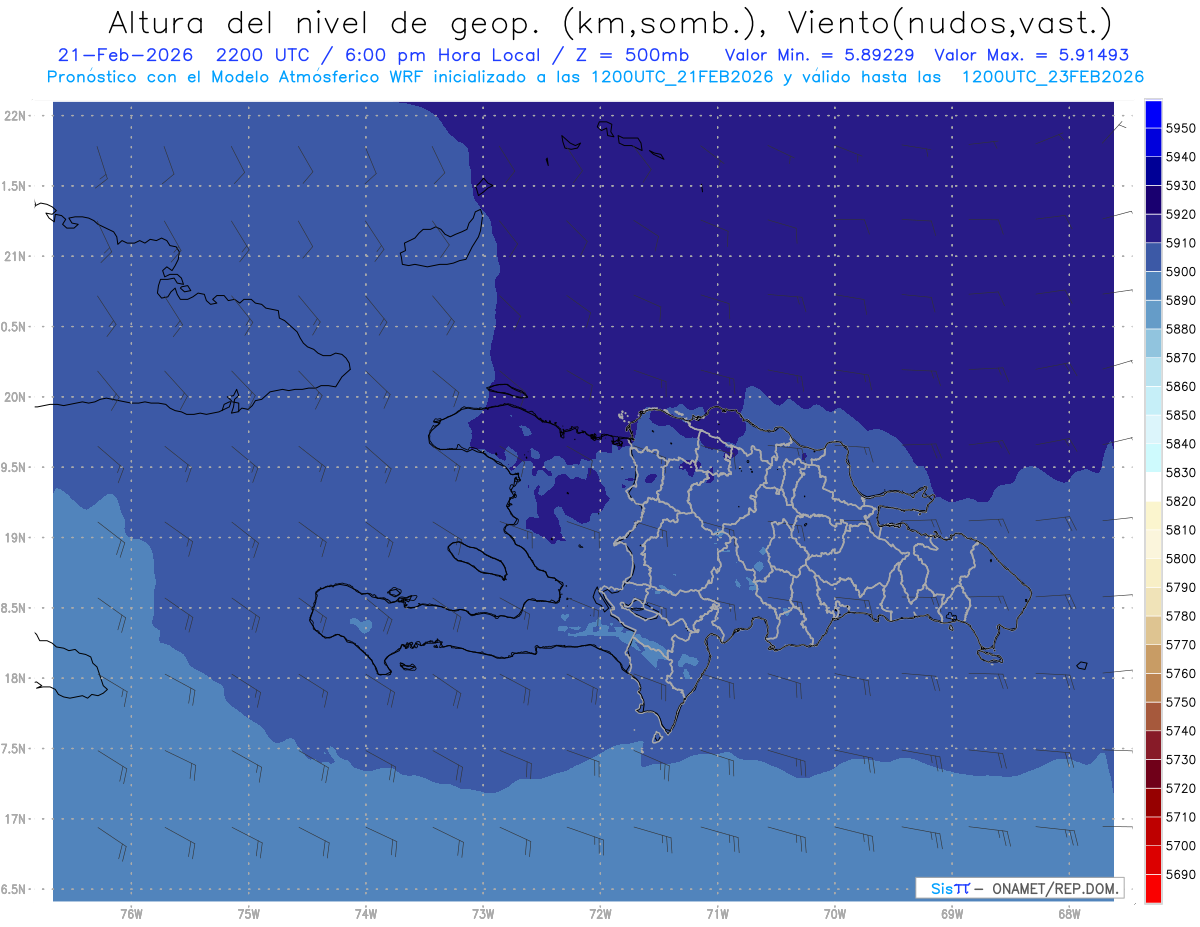Click the 'Valor Min. = 5.89229' text
The image size is (1200, 927).
point(819,55)
